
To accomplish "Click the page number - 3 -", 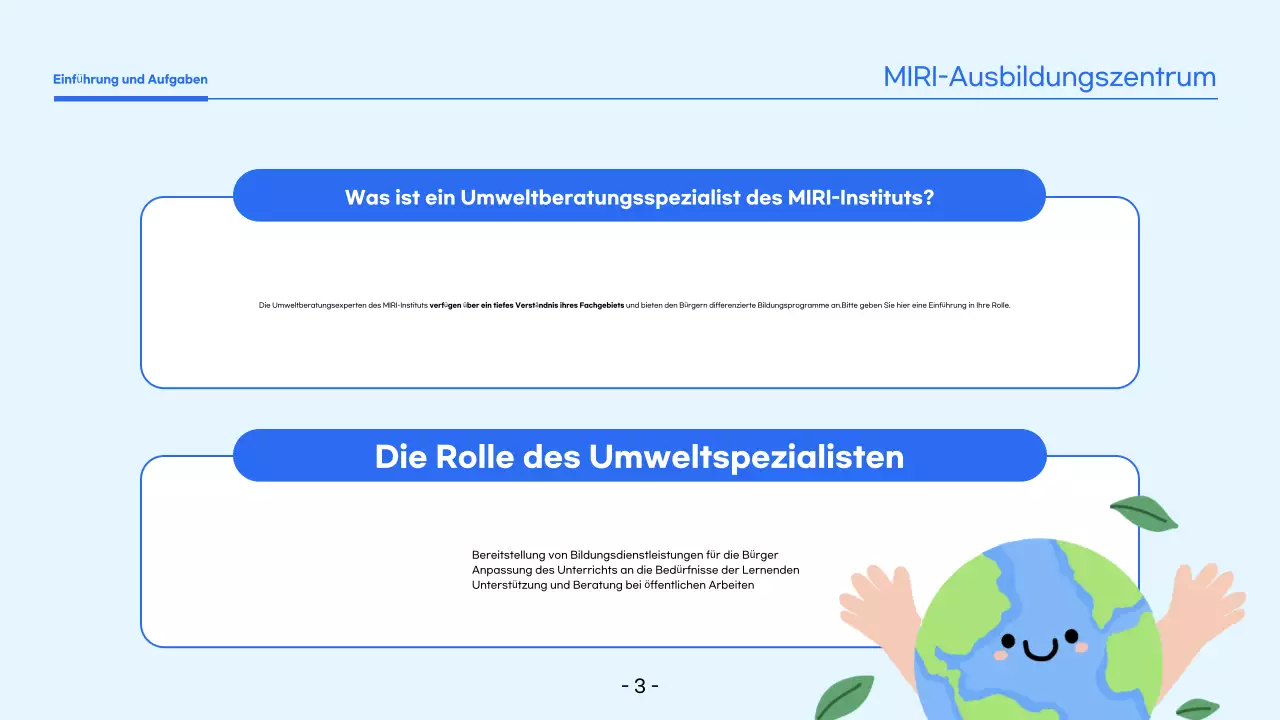I will click(640, 685).
